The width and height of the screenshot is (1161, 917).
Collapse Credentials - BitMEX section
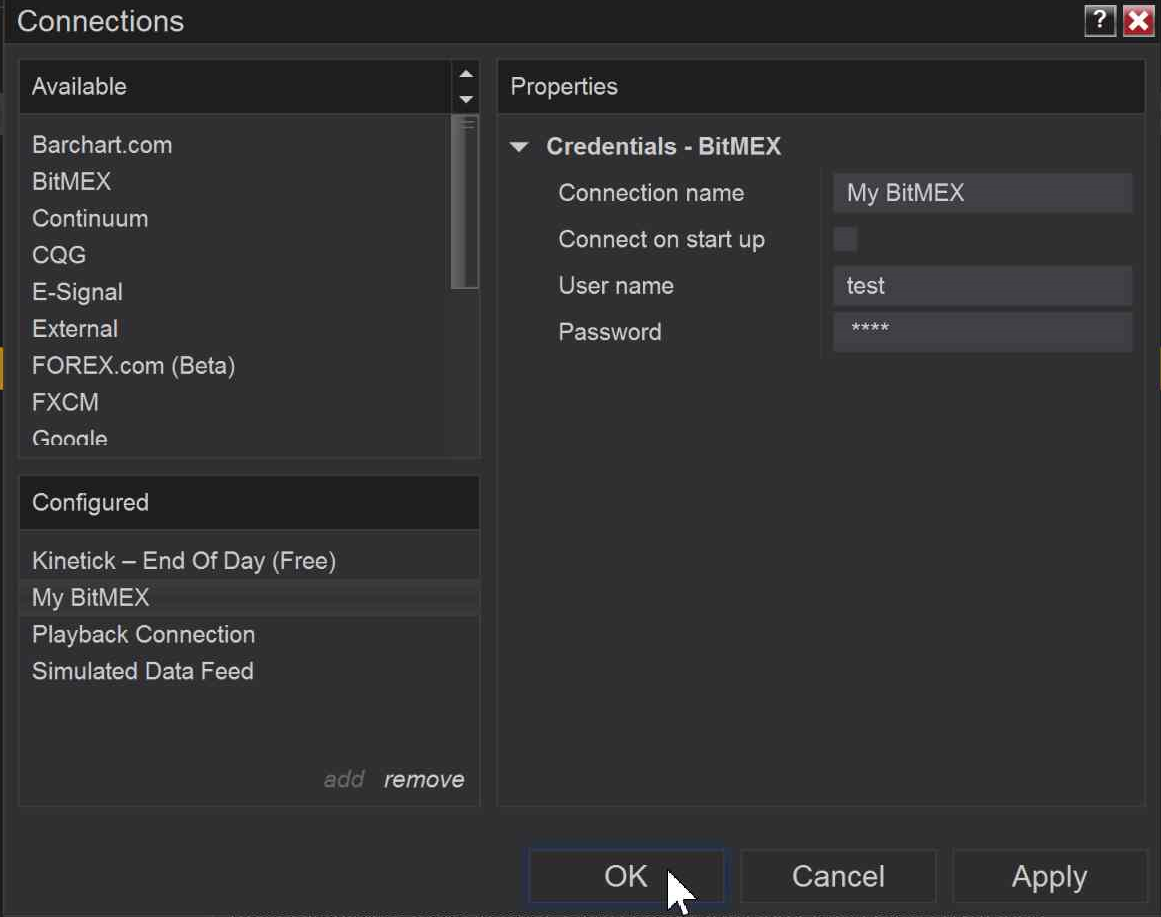tap(520, 147)
